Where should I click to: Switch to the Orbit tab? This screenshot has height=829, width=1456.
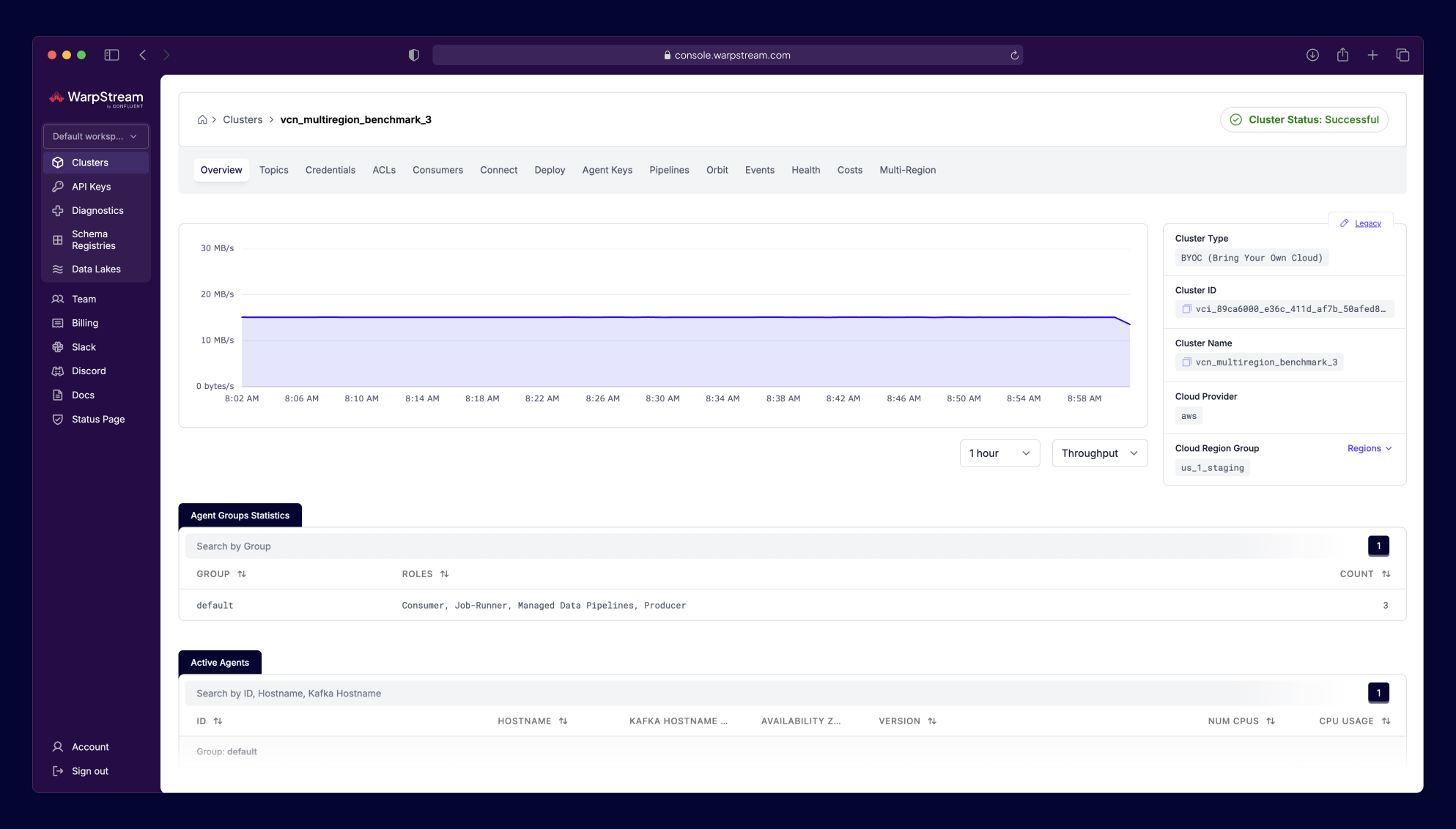point(717,170)
